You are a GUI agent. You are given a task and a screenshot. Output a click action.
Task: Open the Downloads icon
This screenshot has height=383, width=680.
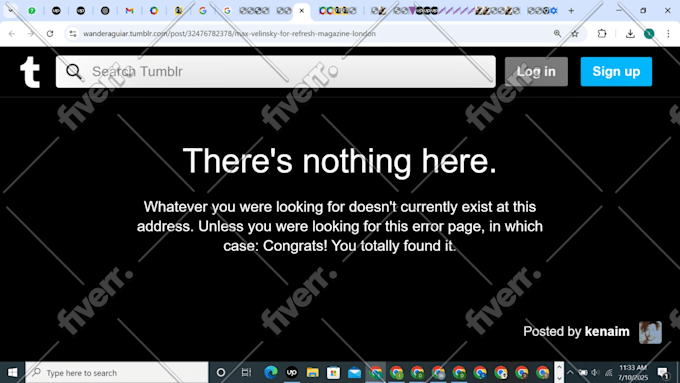[630, 33]
